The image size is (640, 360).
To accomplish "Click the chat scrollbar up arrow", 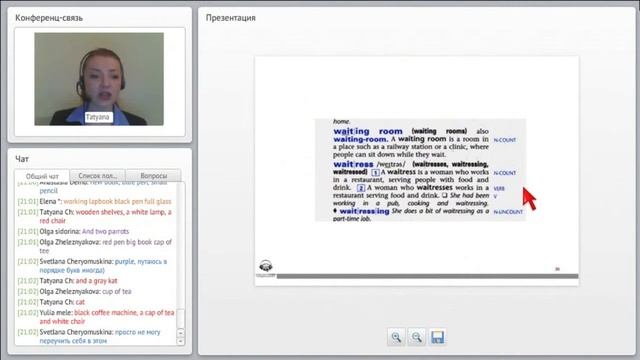I will tap(180, 333).
